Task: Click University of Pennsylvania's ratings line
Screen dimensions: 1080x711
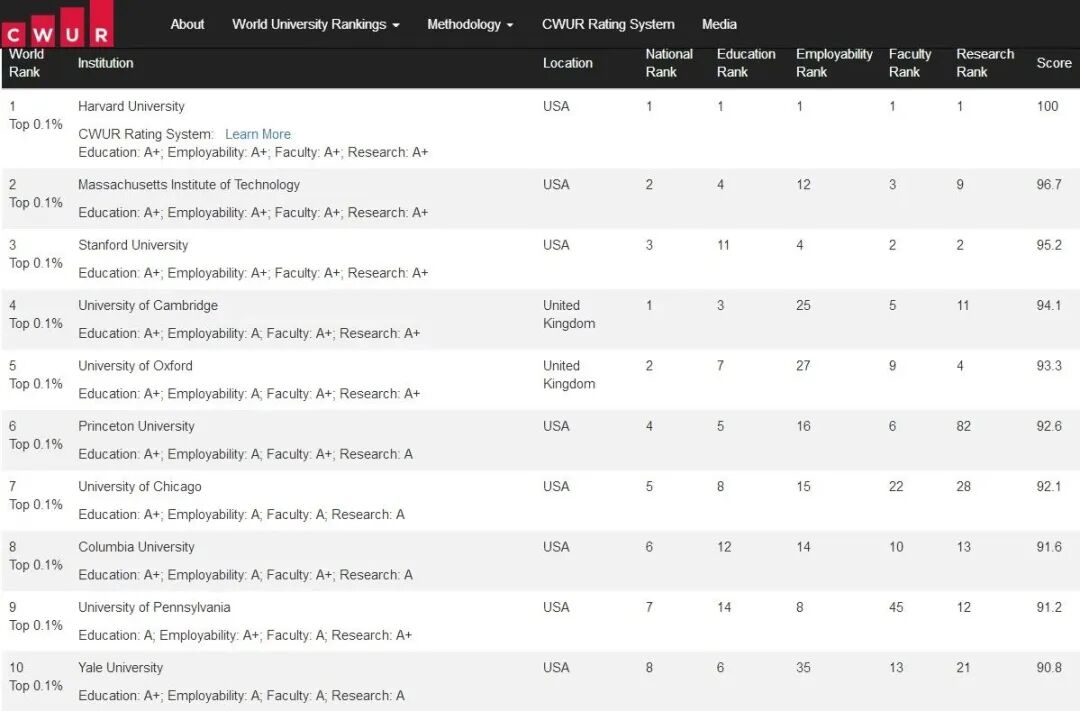Action: click(245, 635)
